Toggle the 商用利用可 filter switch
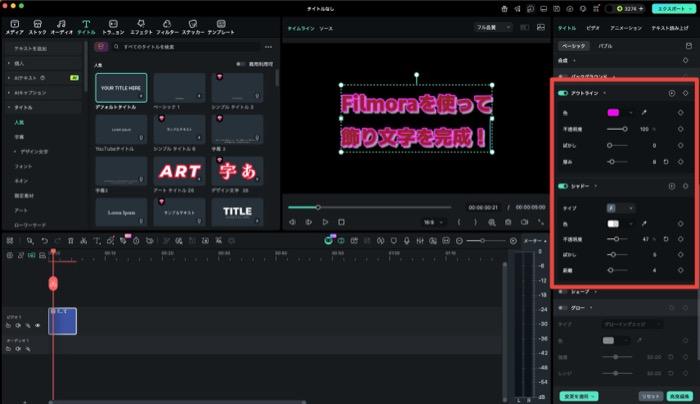 (x=240, y=64)
